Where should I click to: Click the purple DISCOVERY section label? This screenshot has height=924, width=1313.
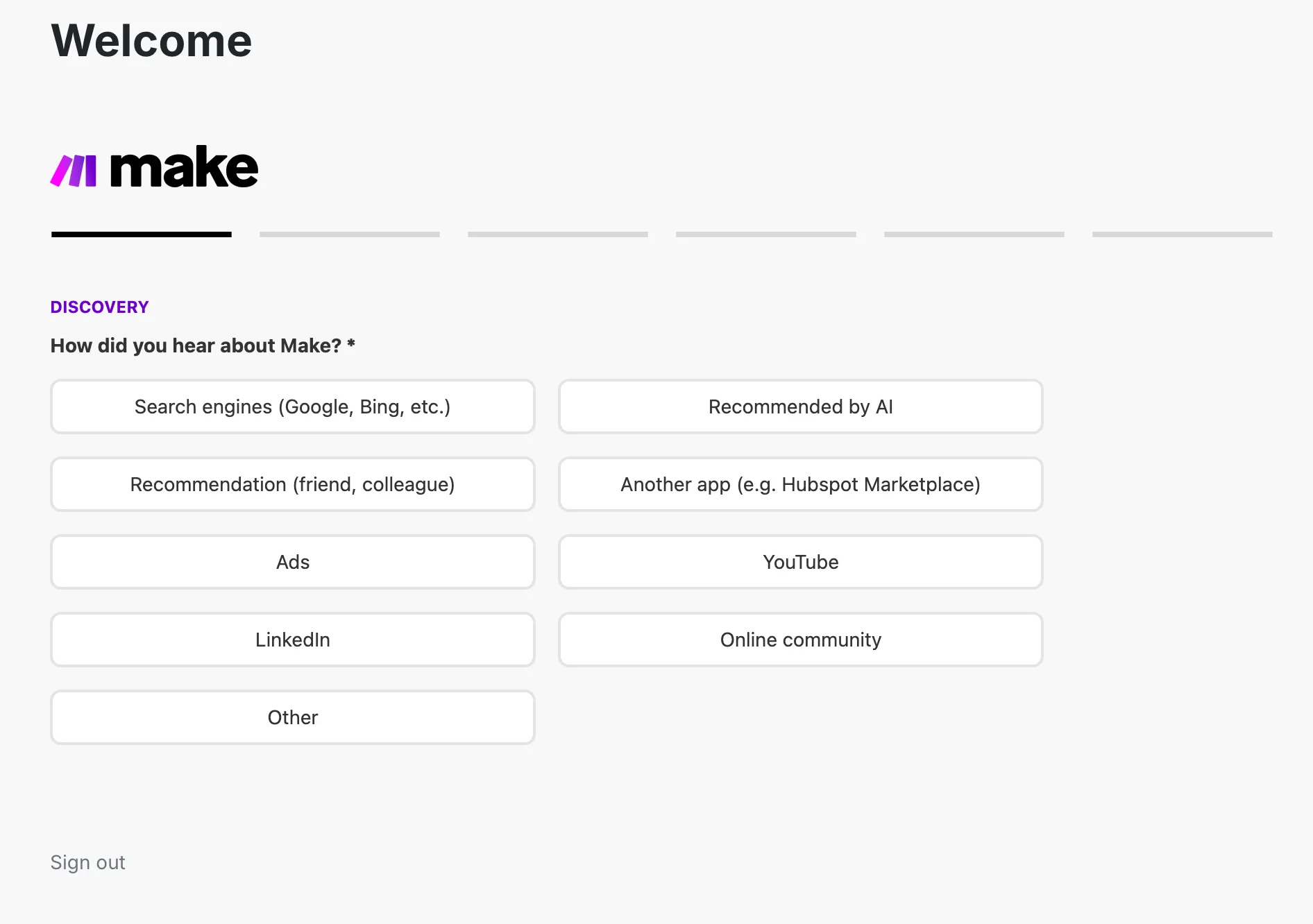(x=100, y=307)
